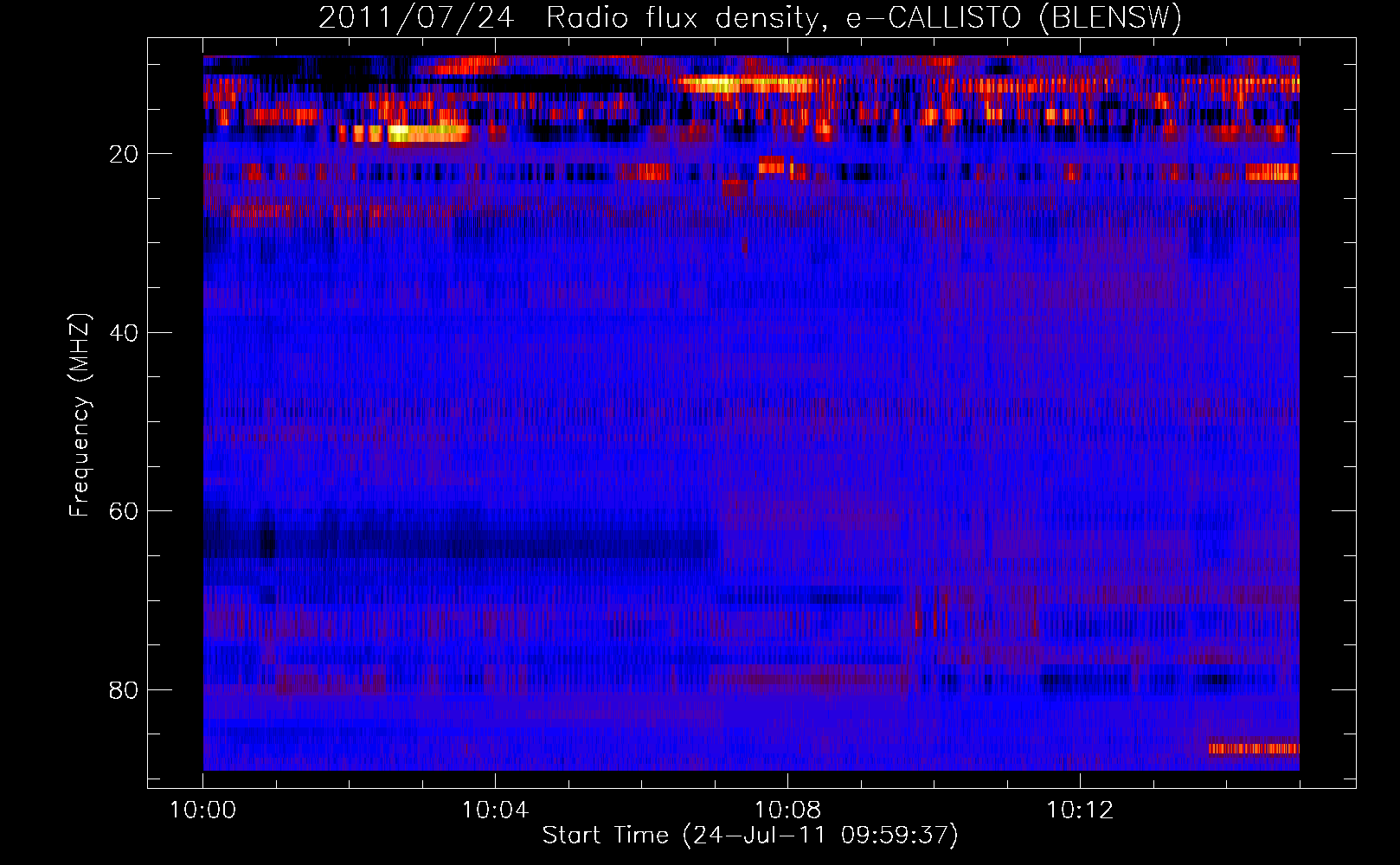The width and height of the screenshot is (1400, 865).
Task: Click the 20 MHz frequency tick label
Action: [x=124, y=154]
